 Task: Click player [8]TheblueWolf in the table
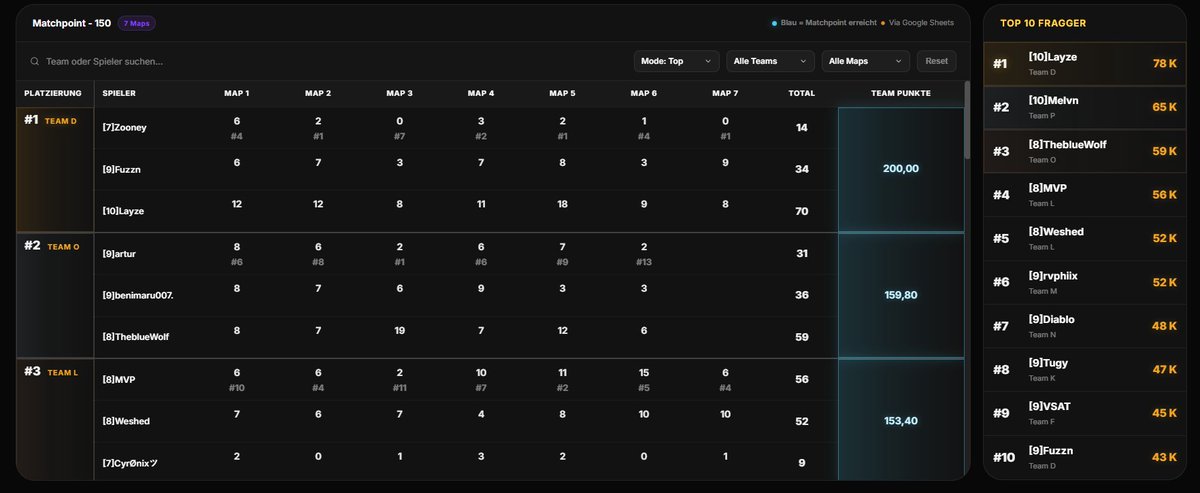(x=136, y=337)
